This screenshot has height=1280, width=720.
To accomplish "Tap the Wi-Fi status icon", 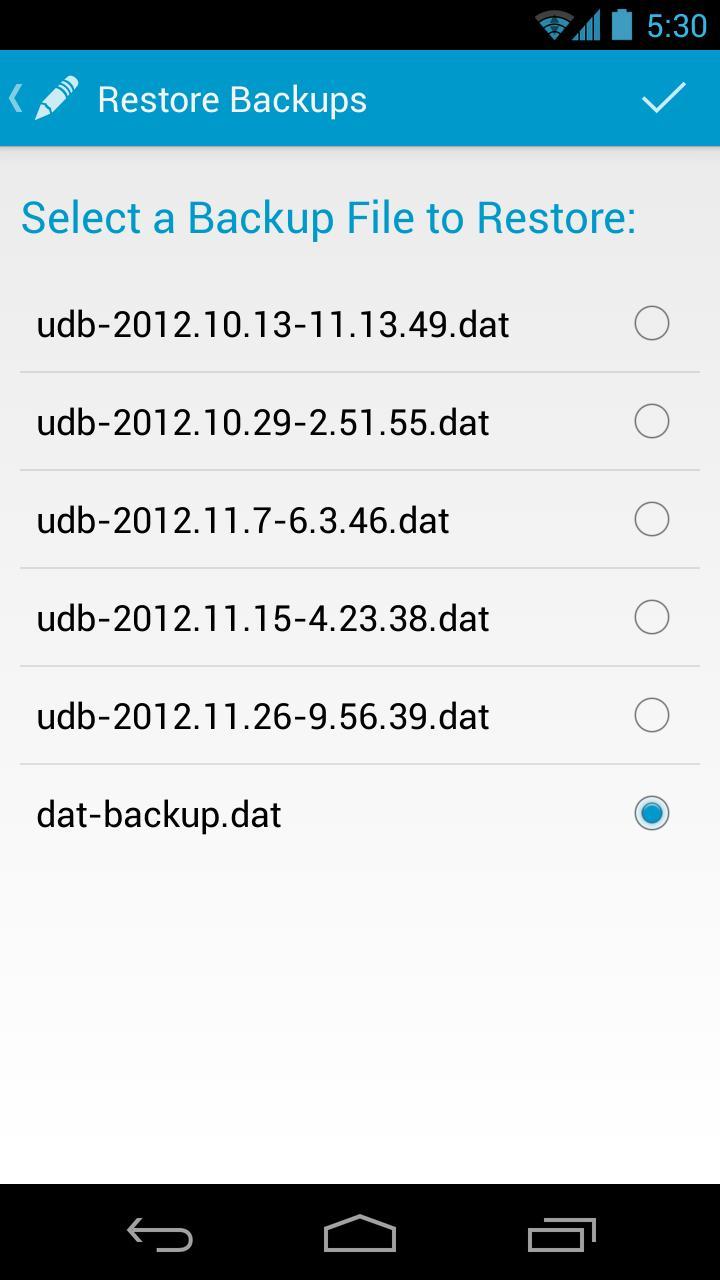I will [553, 25].
